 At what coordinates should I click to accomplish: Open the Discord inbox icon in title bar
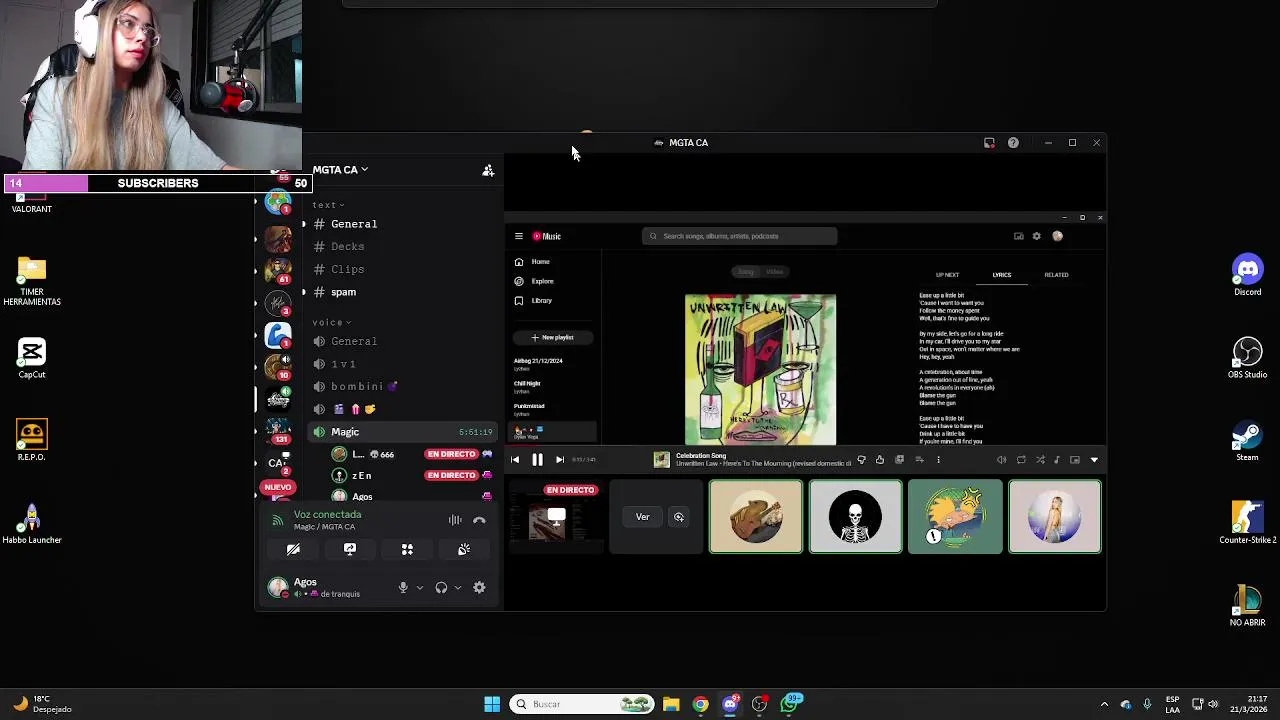[x=989, y=143]
